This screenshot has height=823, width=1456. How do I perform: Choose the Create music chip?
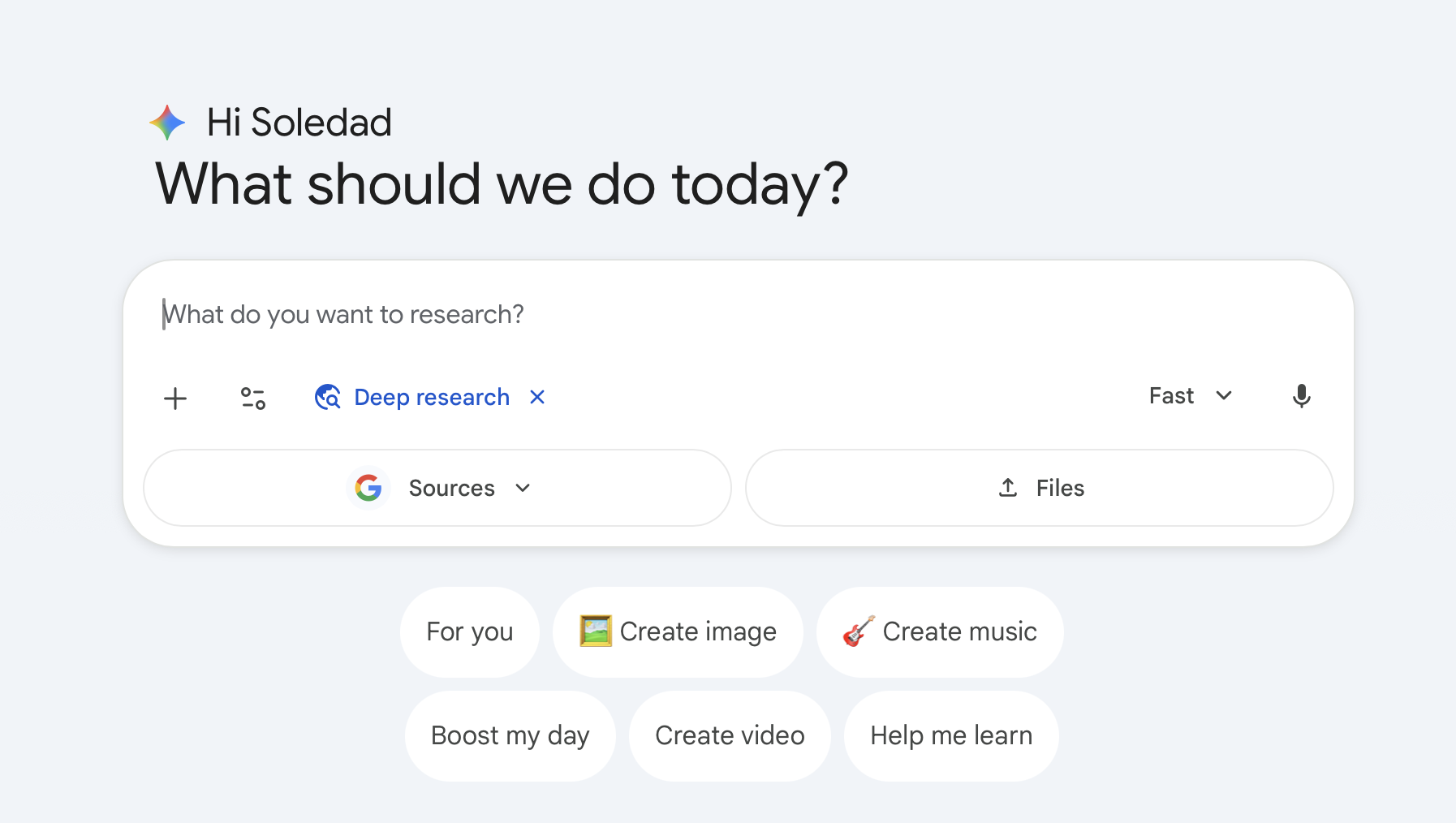click(x=940, y=631)
